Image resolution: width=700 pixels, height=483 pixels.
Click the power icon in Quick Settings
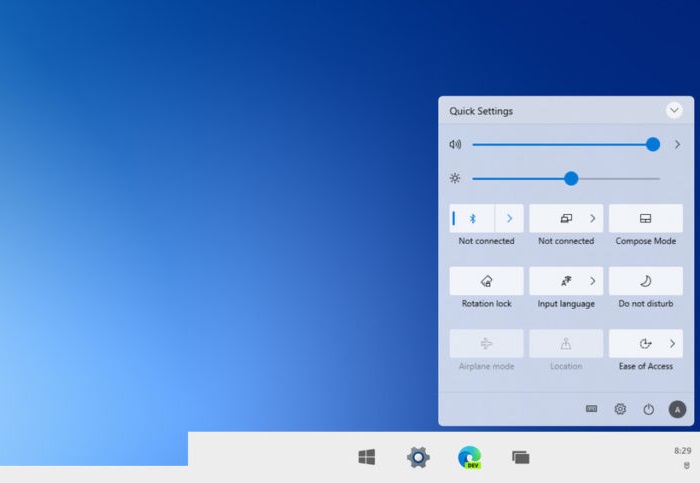click(648, 409)
